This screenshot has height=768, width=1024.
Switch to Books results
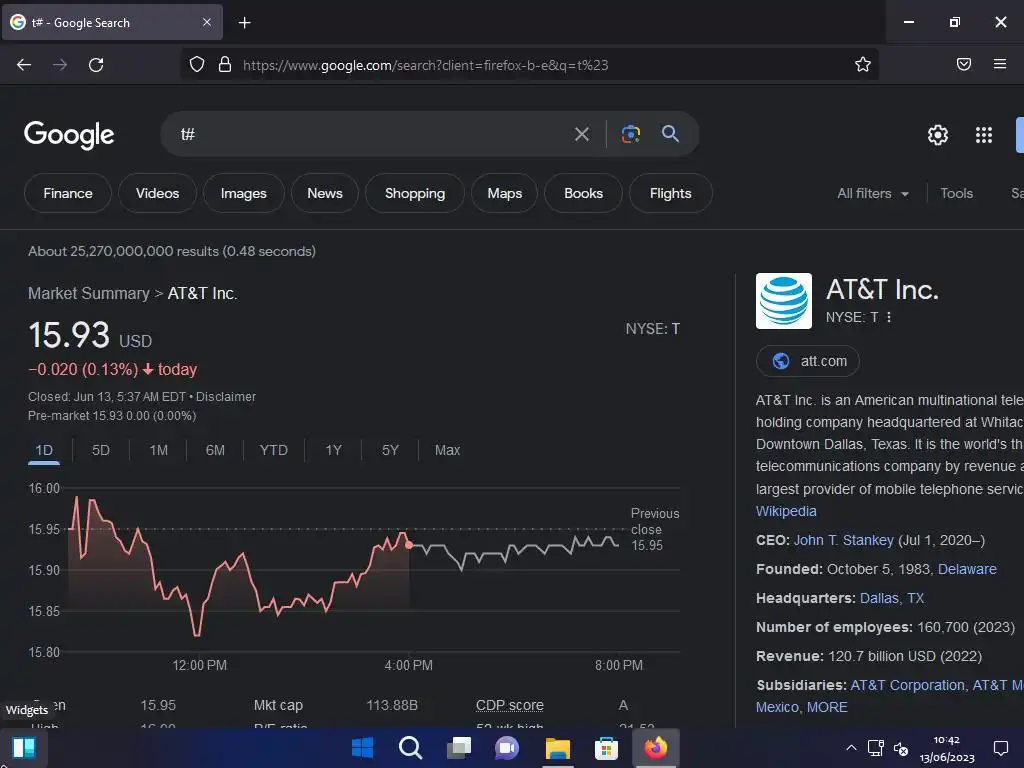coord(583,193)
